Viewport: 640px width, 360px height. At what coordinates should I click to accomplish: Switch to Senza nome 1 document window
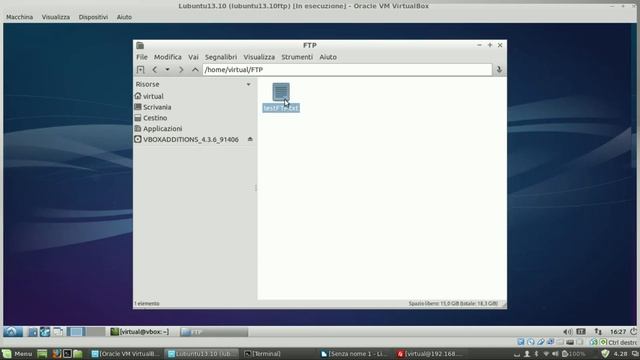tap(353, 354)
